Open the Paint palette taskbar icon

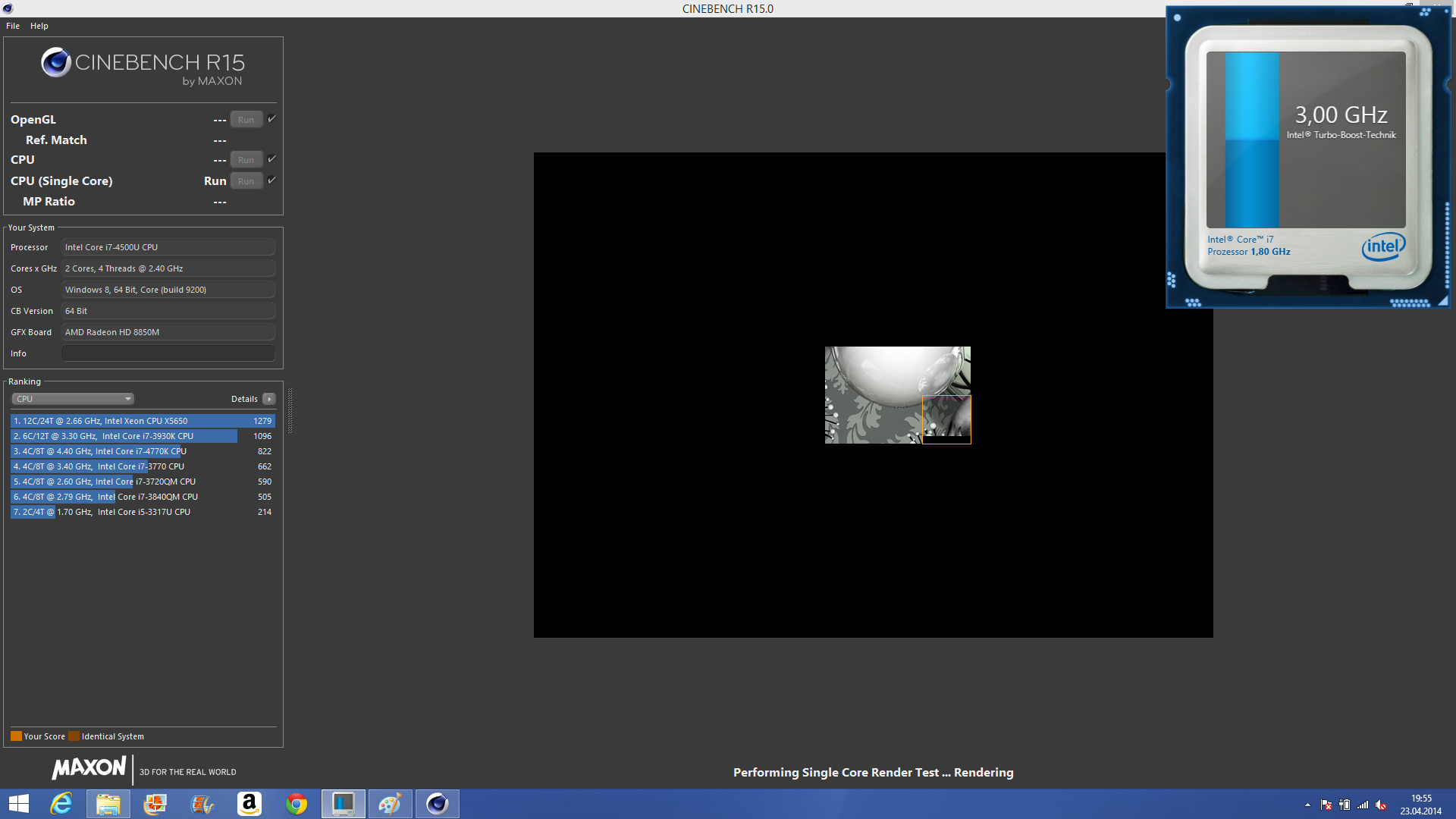(391, 804)
